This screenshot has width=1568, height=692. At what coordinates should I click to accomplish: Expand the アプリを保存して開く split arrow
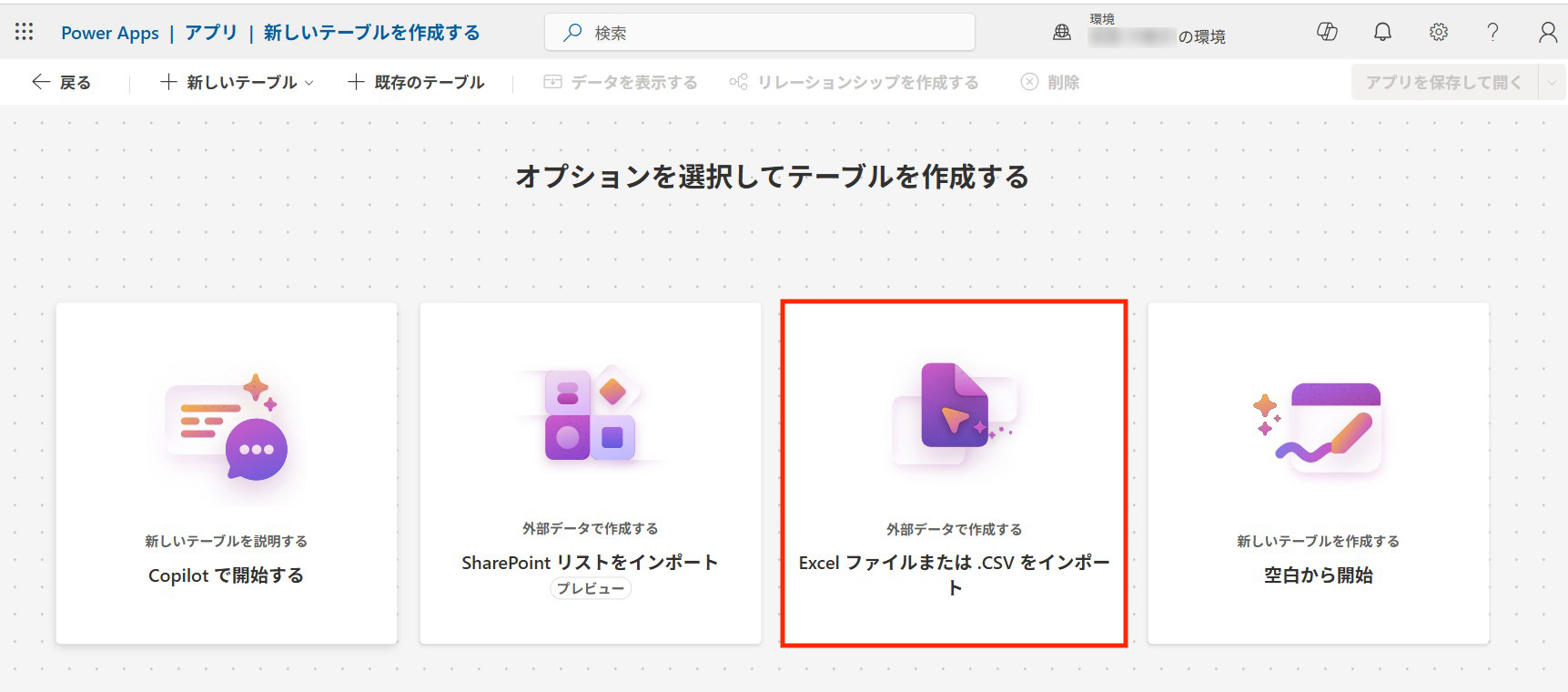point(1552,82)
